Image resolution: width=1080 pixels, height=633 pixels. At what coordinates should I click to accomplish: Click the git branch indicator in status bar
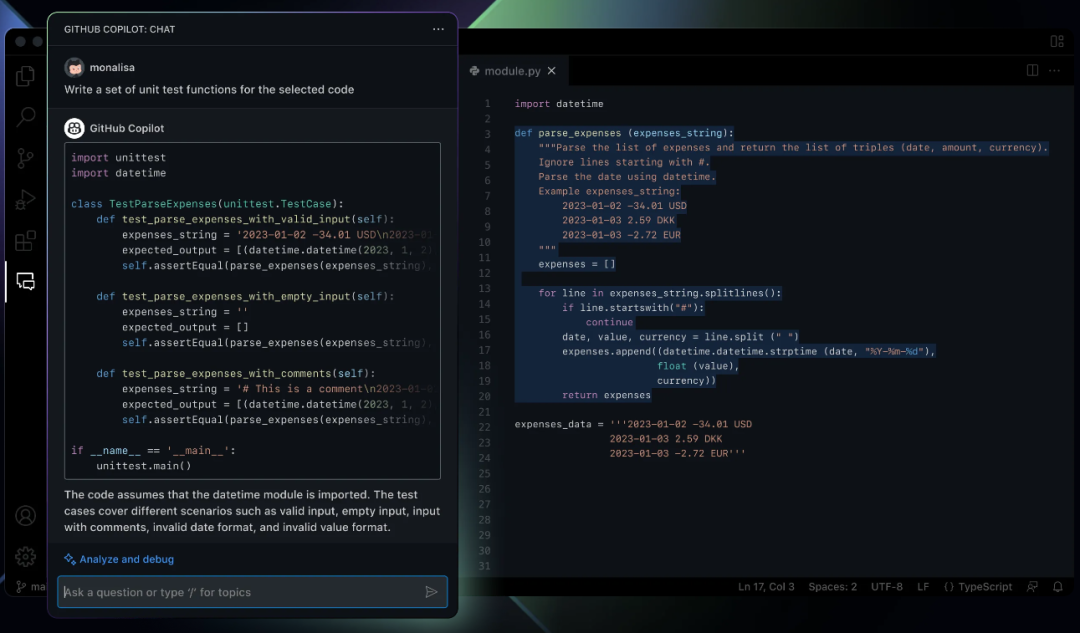point(30,587)
